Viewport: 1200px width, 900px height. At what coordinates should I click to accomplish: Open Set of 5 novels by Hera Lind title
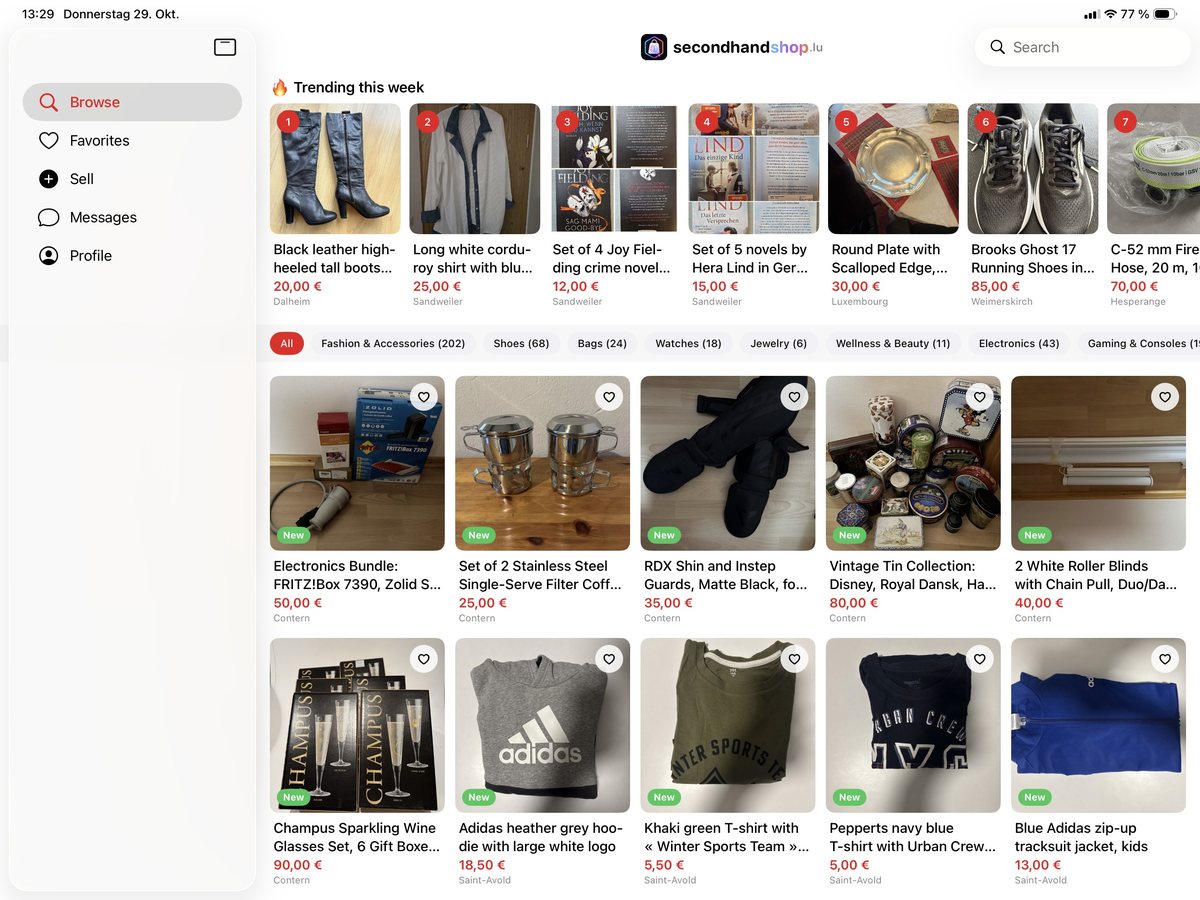[x=750, y=259]
